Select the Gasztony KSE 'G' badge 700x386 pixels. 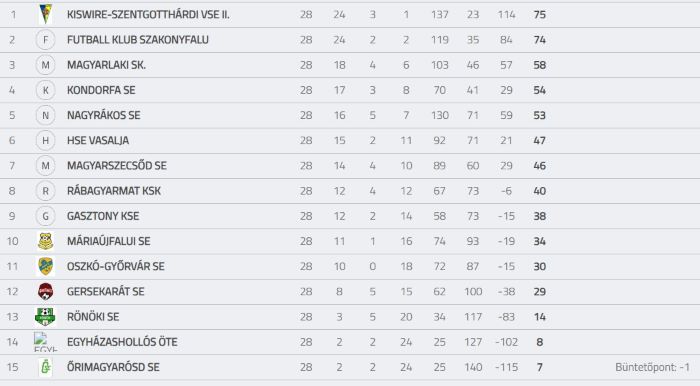46,216
